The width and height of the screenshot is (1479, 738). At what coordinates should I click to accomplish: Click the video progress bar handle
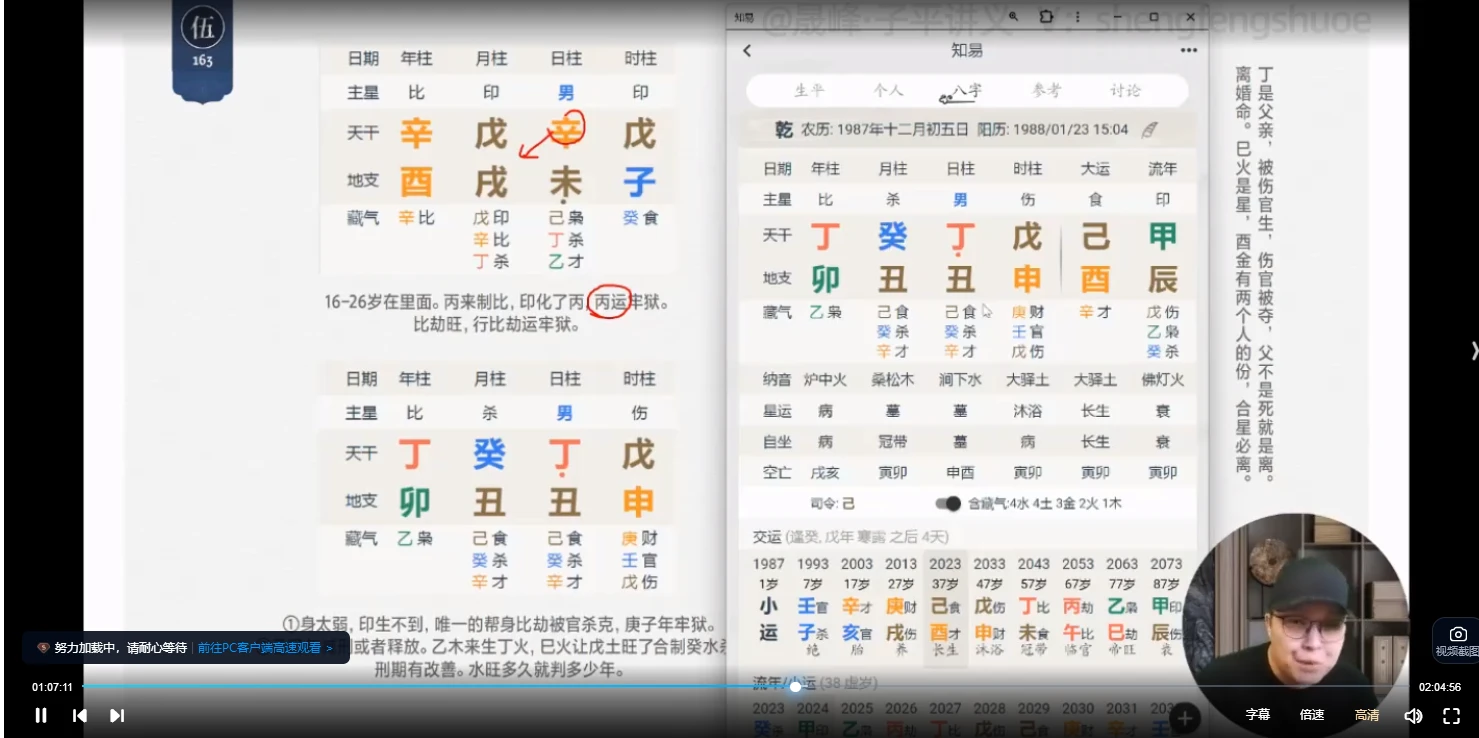pos(795,686)
